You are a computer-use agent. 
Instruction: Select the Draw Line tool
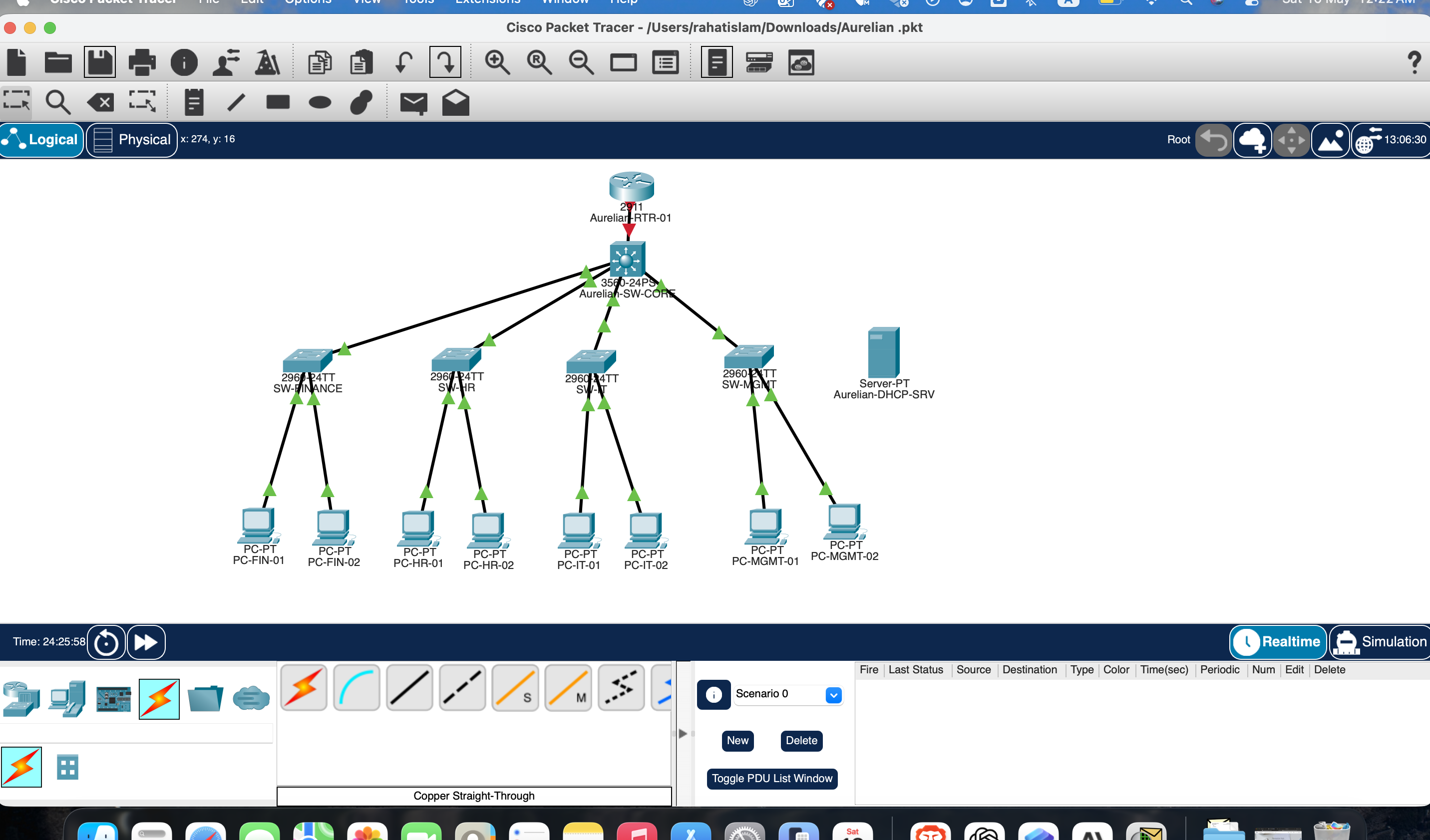click(236, 102)
